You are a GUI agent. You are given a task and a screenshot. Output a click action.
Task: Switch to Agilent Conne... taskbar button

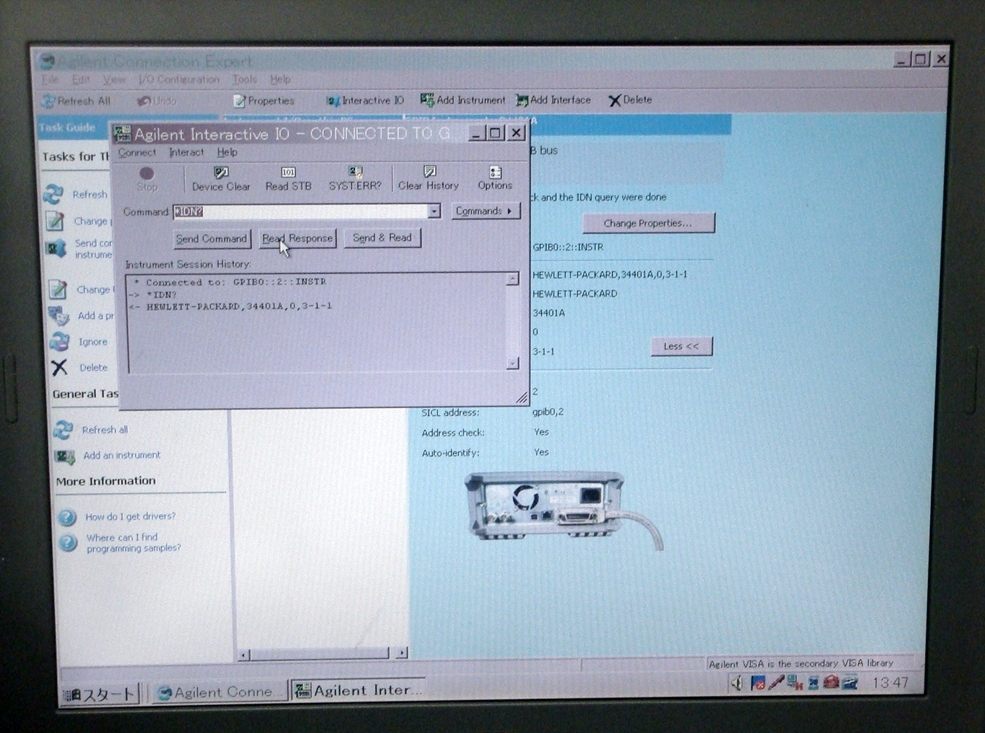(219, 692)
